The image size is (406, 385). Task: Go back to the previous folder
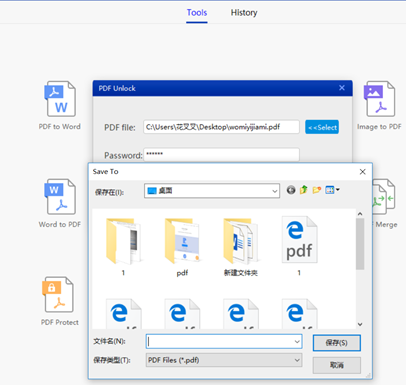291,190
